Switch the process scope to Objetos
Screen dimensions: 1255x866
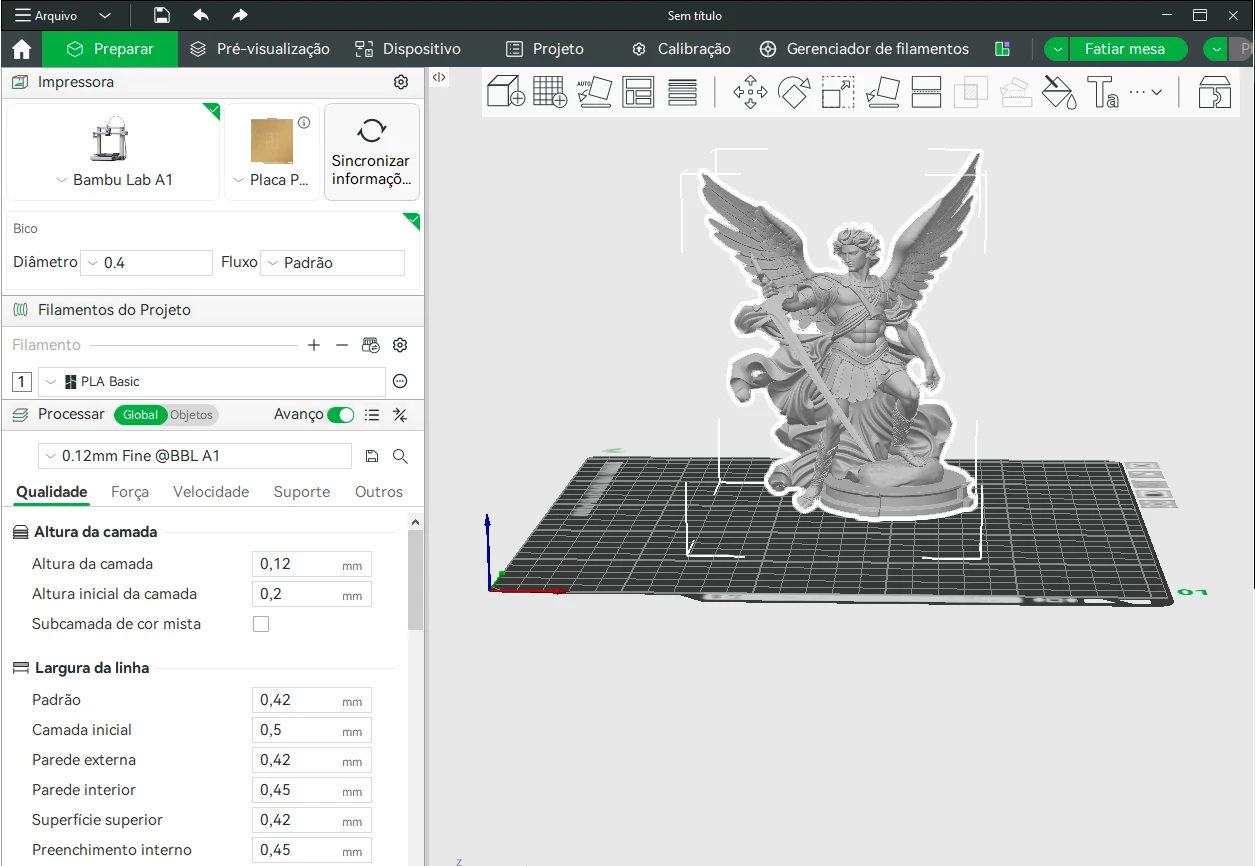pos(191,415)
